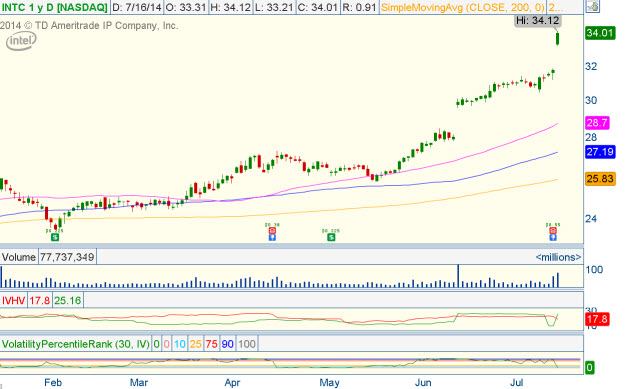Image resolution: width=625 pixels, height=389 pixels.
Task: Click the red 17.8 bubble on IVHV axis
Action: [x=597, y=319]
